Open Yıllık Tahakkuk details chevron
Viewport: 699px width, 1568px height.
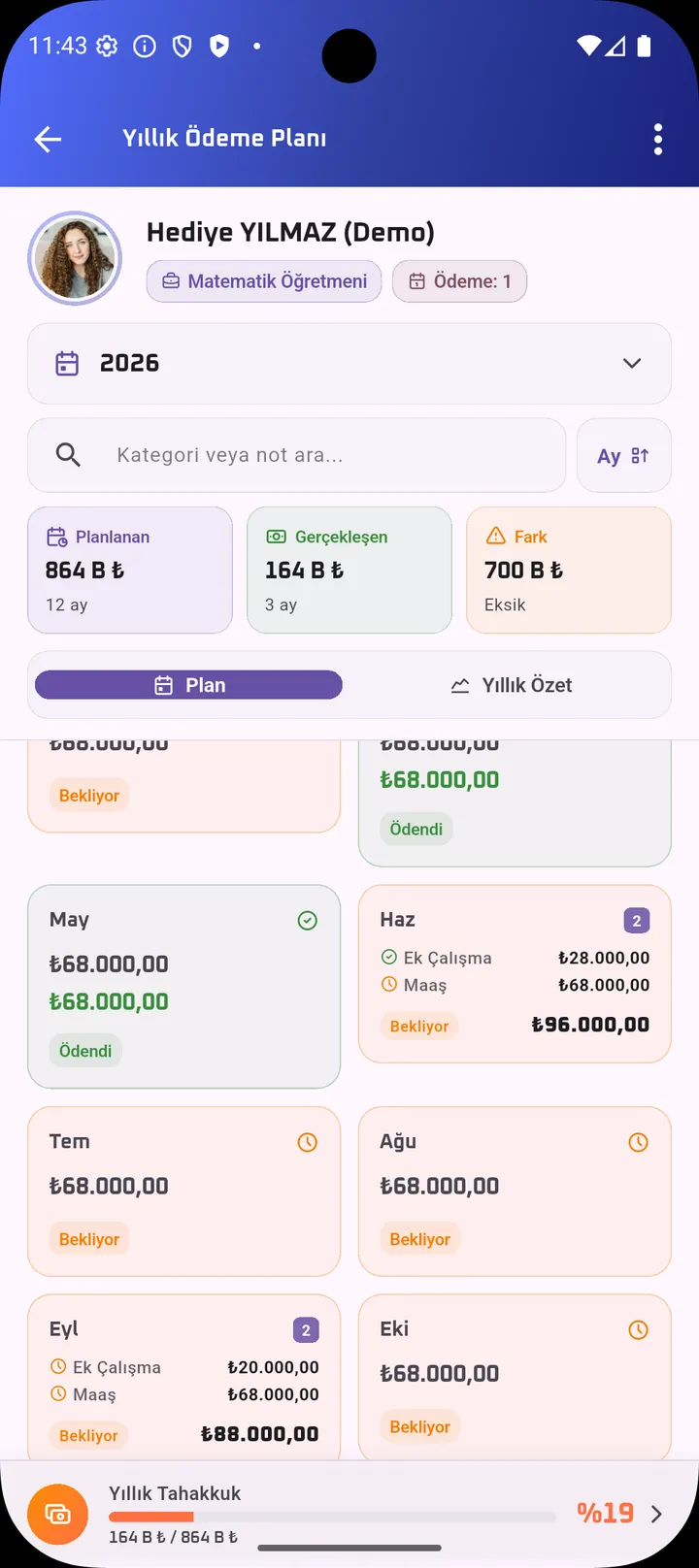tap(656, 1514)
